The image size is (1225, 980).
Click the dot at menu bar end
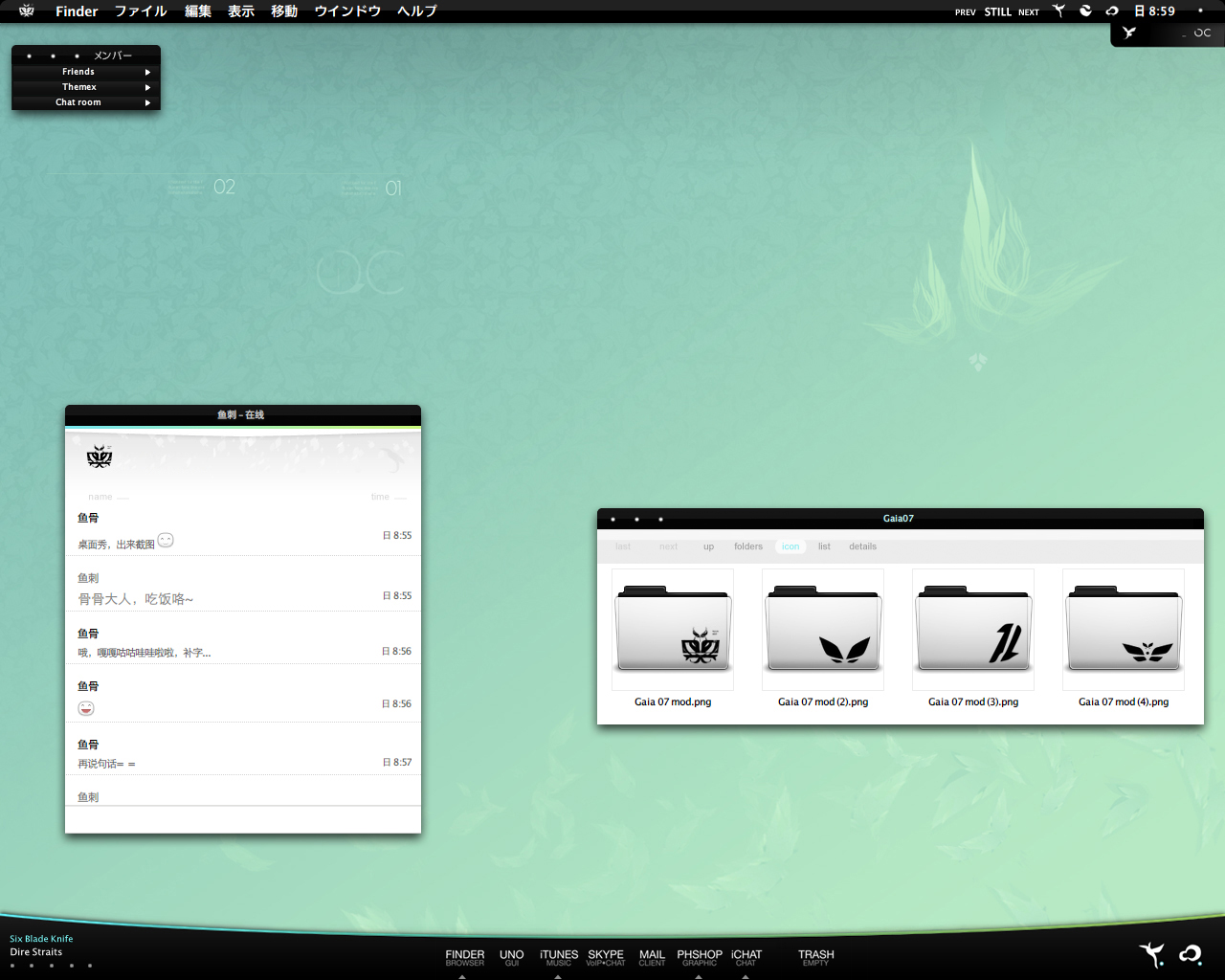[x=1200, y=11]
